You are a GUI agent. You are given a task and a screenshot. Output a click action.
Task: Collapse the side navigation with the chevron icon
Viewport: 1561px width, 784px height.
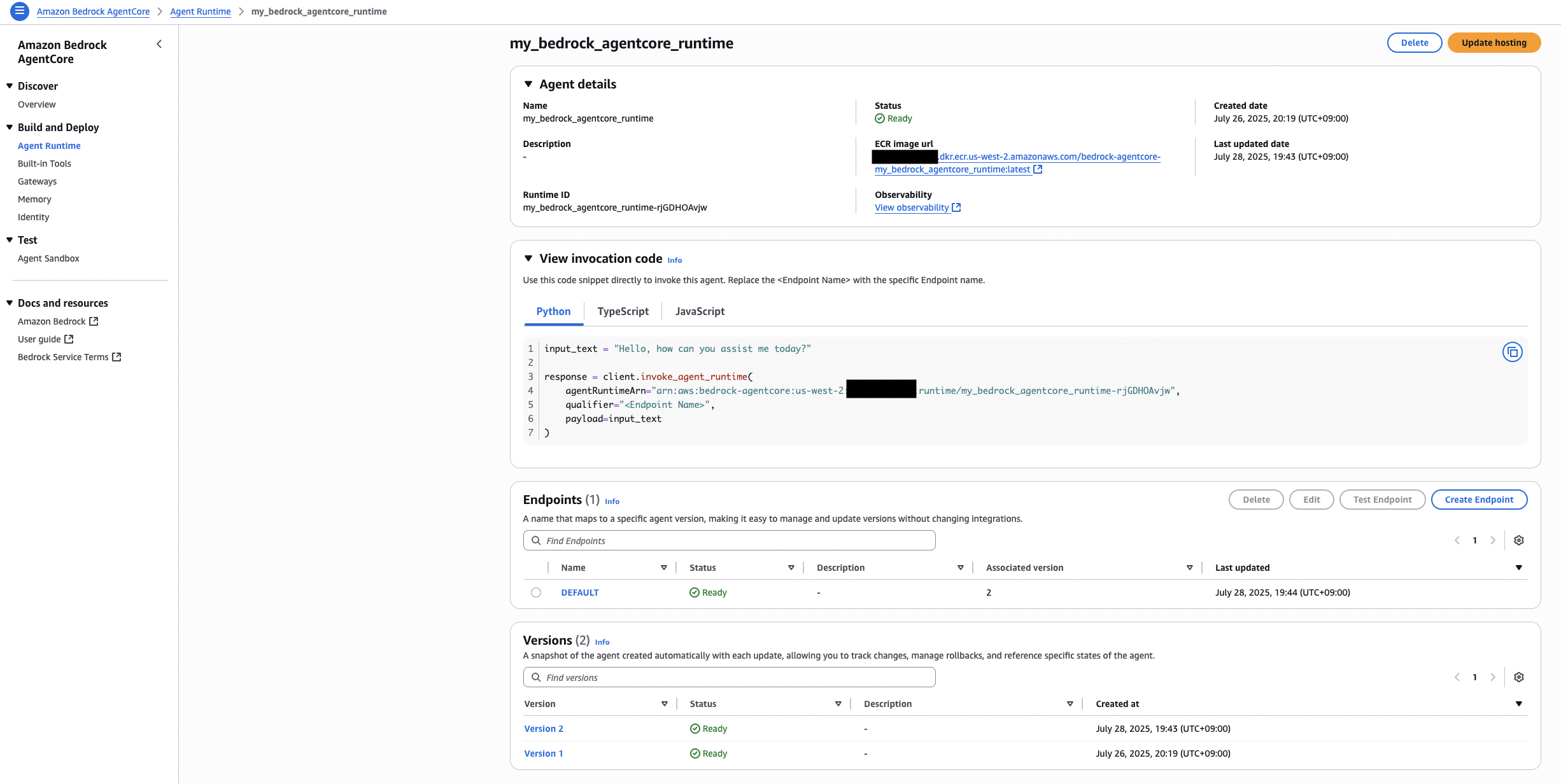click(x=159, y=44)
